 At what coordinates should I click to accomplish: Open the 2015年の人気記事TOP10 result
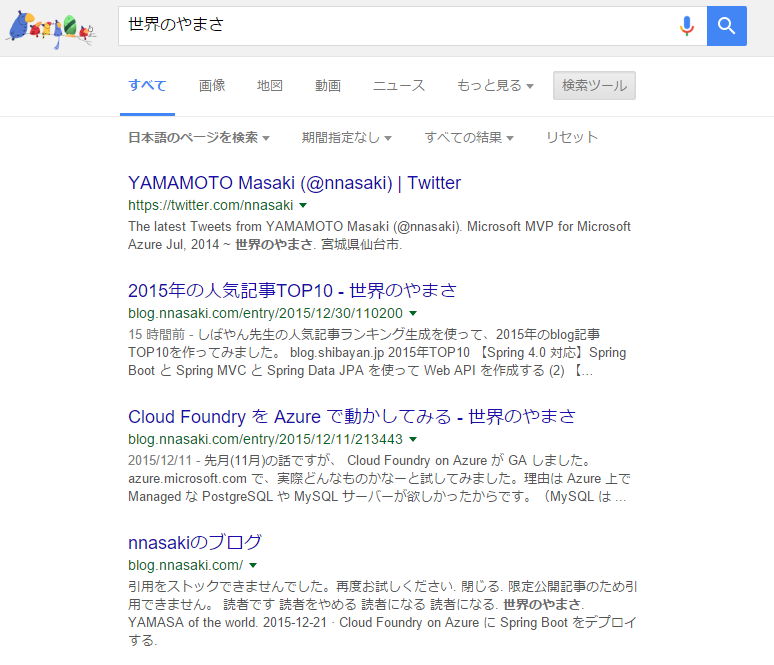(x=292, y=290)
